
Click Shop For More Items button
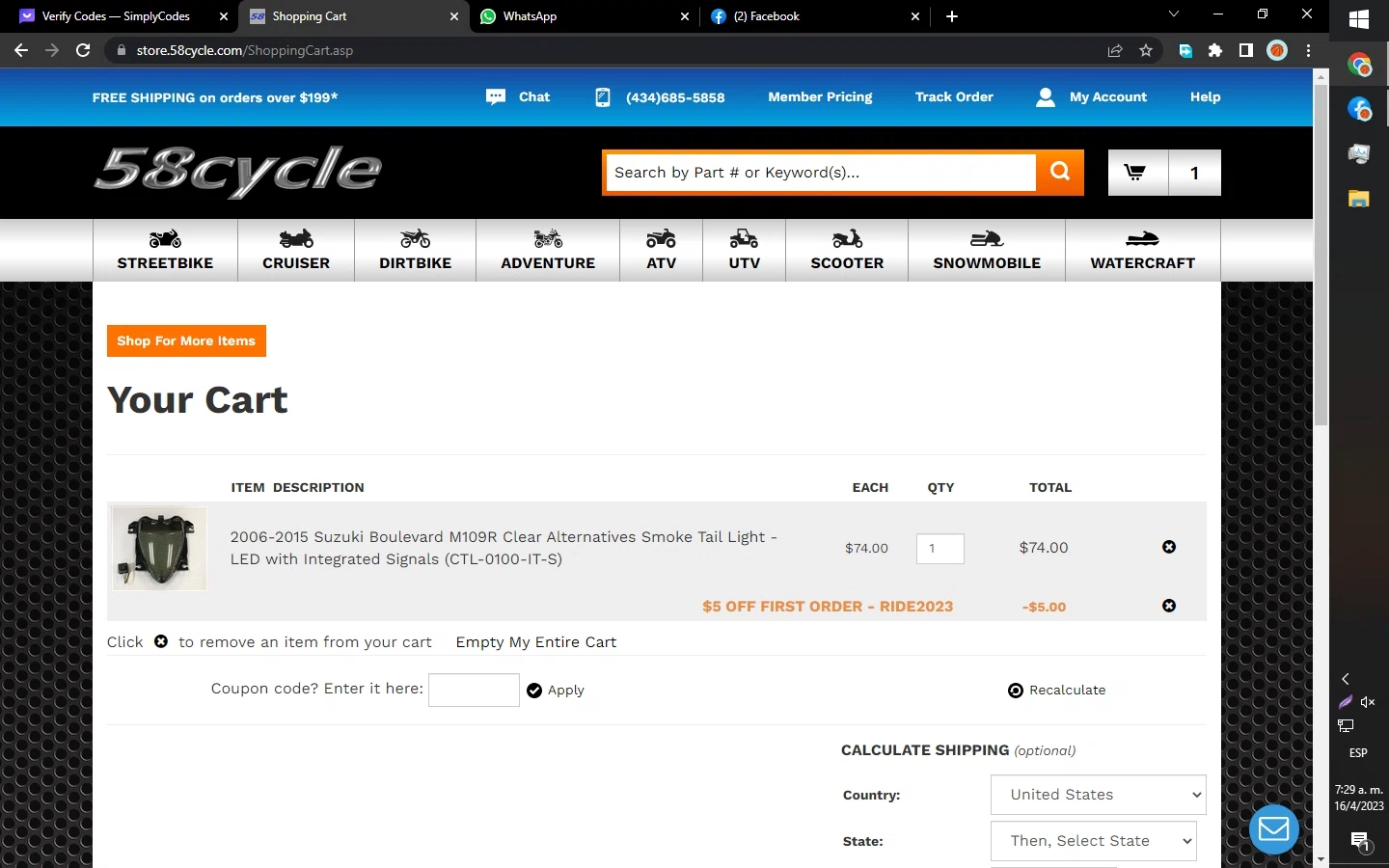[x=186, y=341]
